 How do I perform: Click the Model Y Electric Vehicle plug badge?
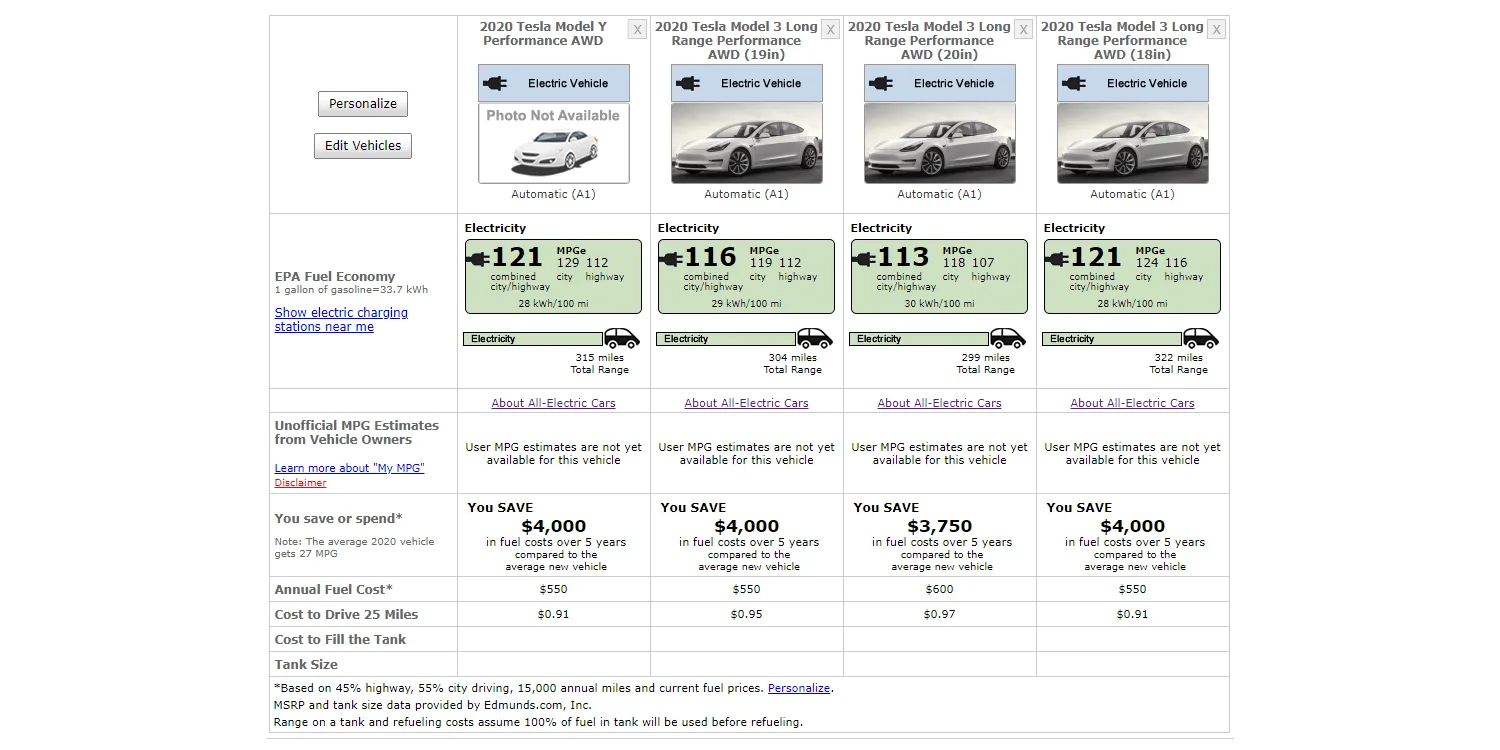click(x=553, y=84)
